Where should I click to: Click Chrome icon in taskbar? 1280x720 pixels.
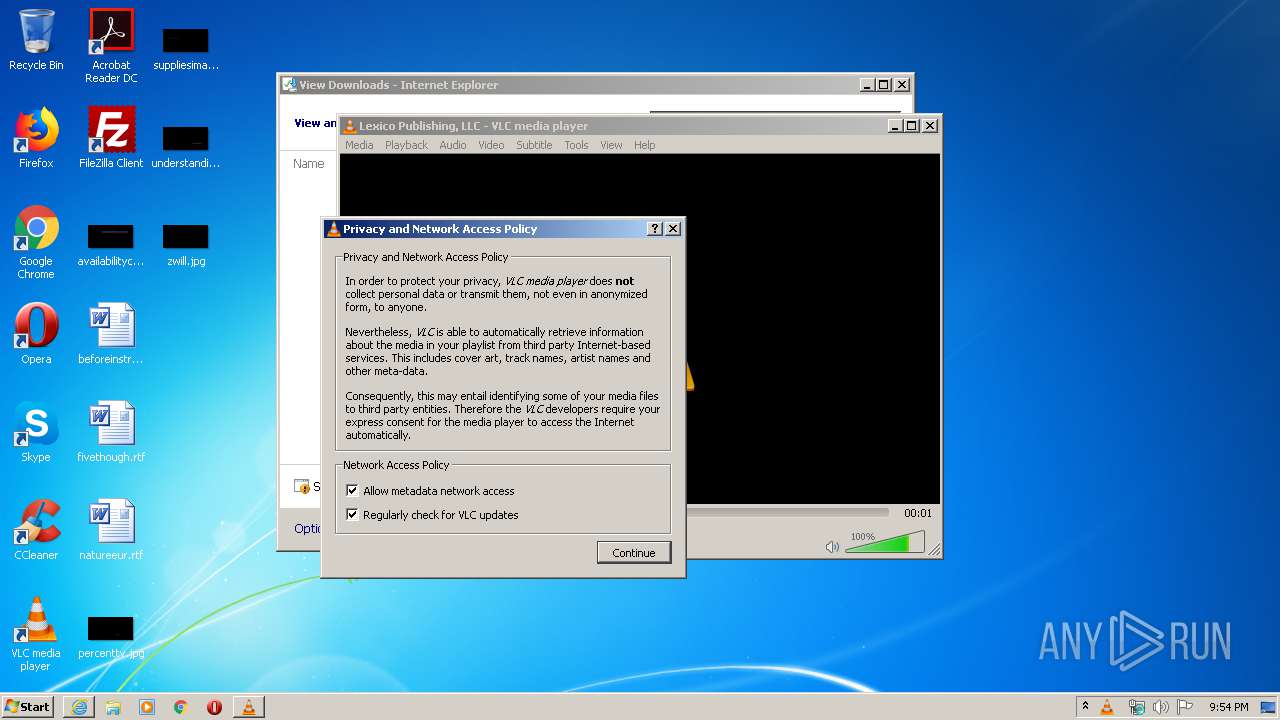pos(181,707)
